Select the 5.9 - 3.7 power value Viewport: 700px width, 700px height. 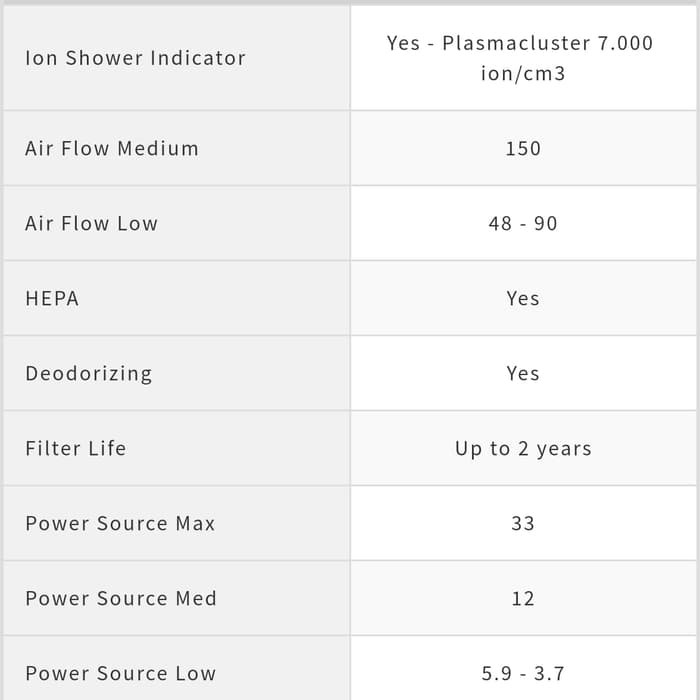click(523, 674)
